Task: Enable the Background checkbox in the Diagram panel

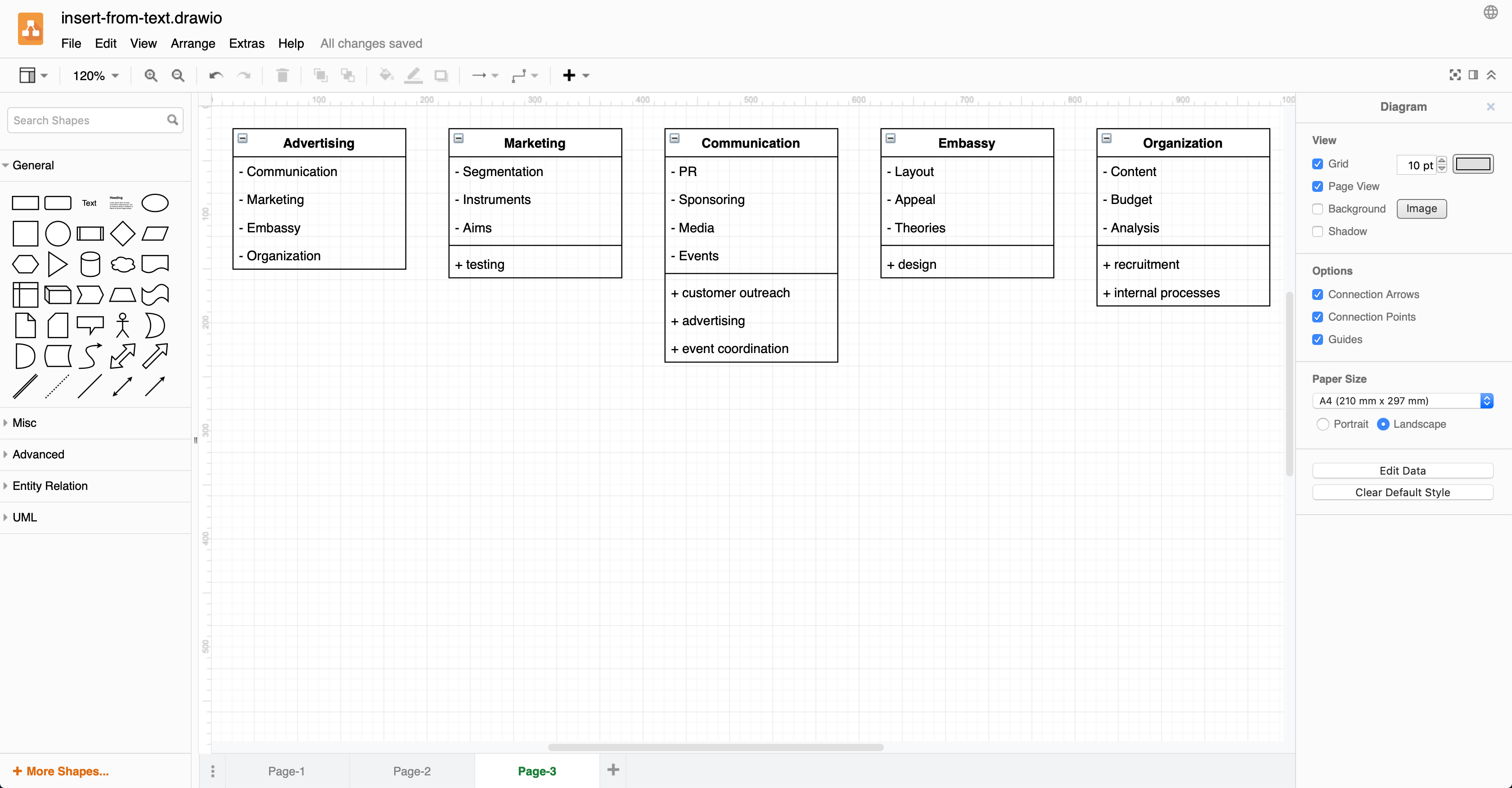Action: pyautogui.click(x=1317, y=208)
